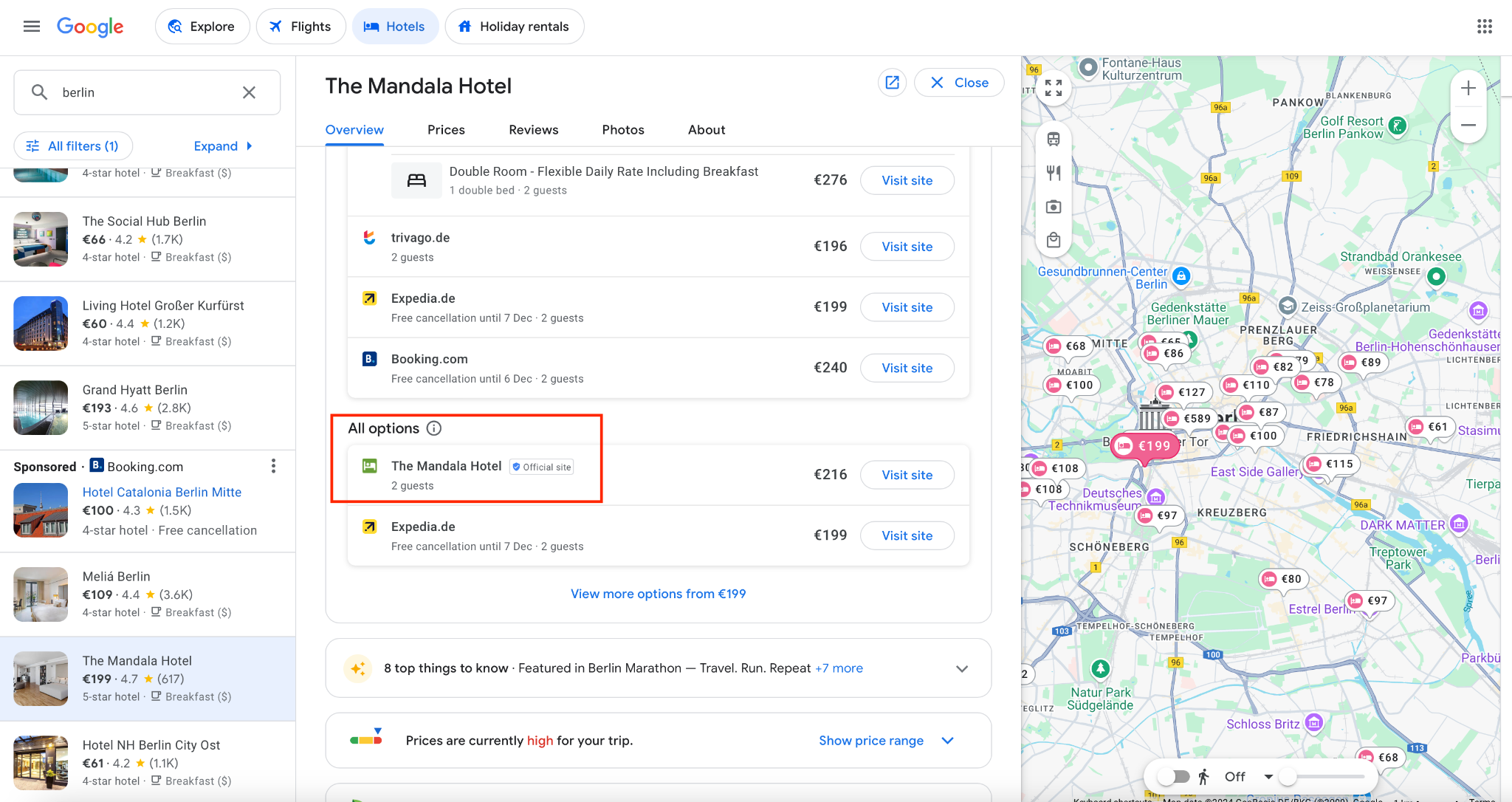Adjust the walking distance slider
The width and height of the screenshot is (1512, 802).
(x=1288, y=776)
